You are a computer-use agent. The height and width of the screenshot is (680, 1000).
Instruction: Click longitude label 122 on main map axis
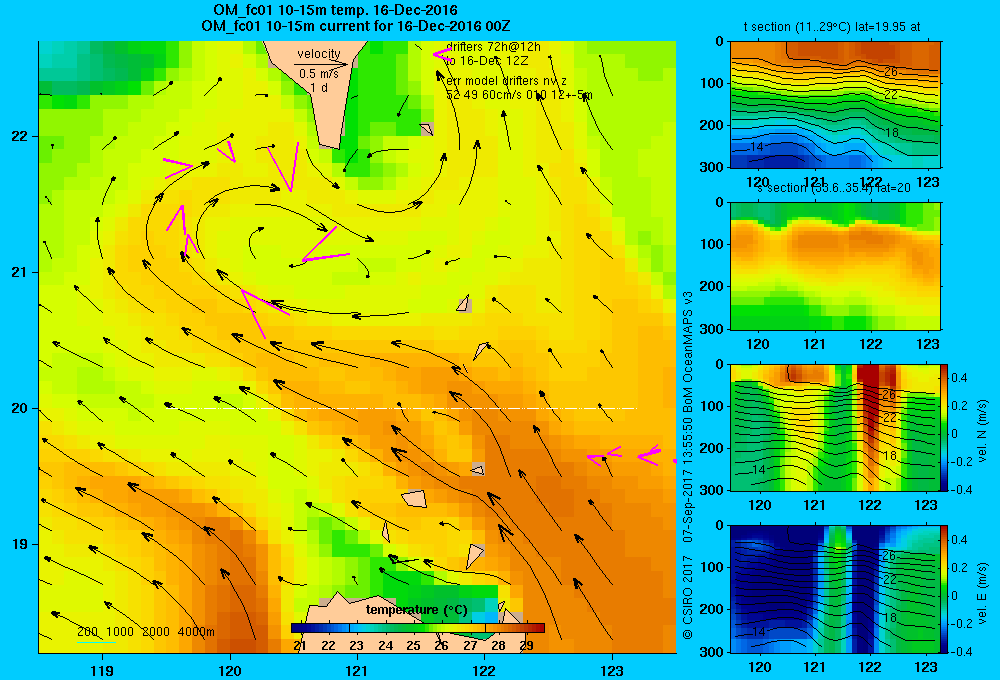coord(485,670)
